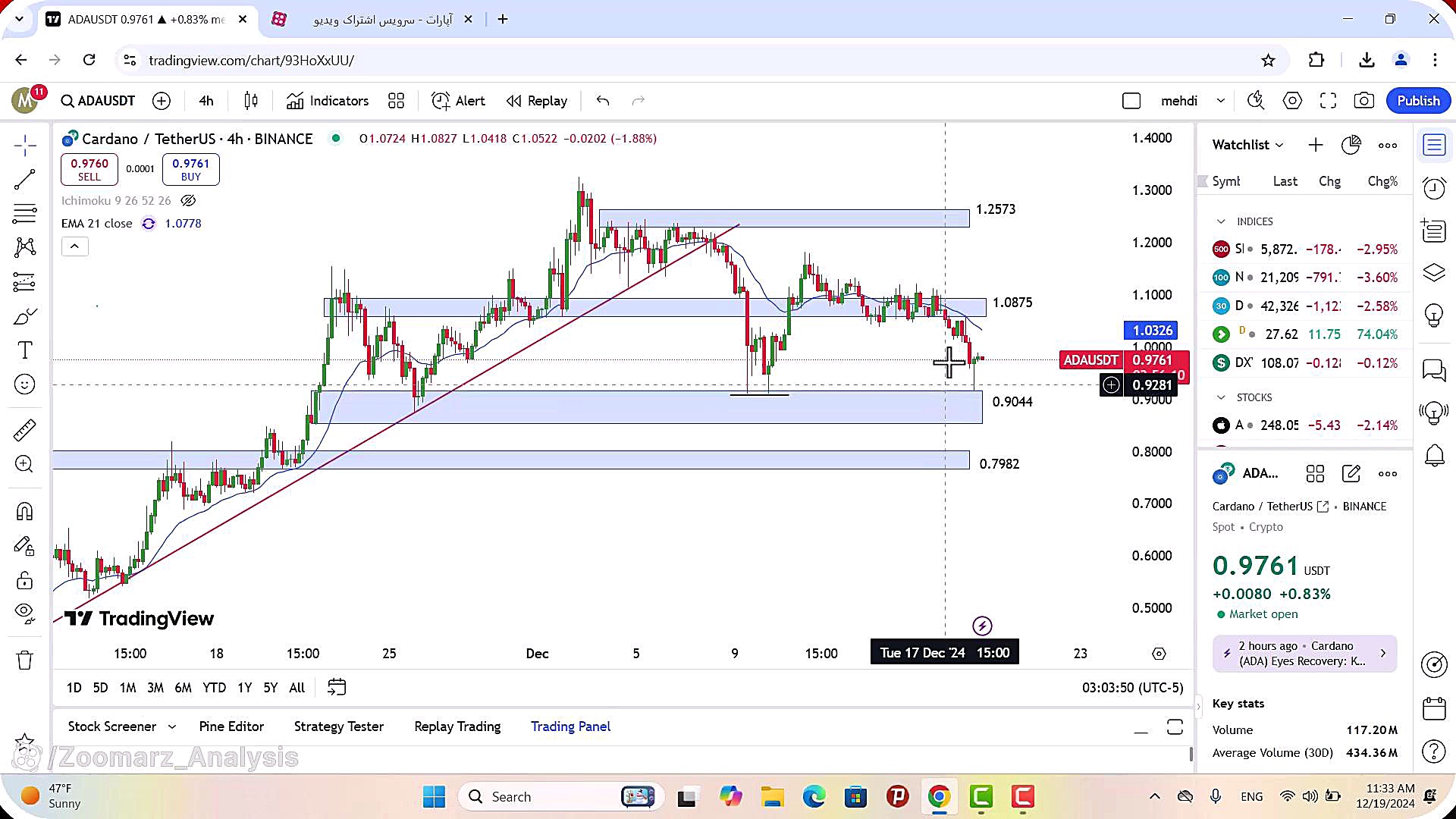Open the go-to-date calendar icon
This screenshot has height=819, width=1456.
(337, 687)
